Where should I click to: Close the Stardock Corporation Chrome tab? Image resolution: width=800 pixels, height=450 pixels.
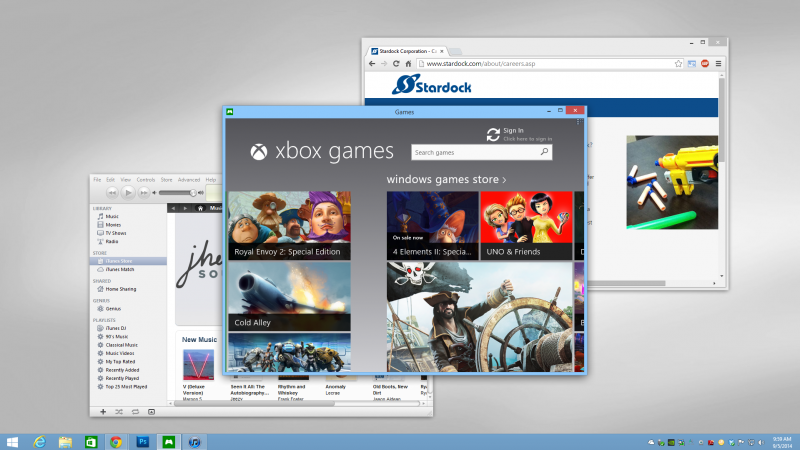coord(442,51)
